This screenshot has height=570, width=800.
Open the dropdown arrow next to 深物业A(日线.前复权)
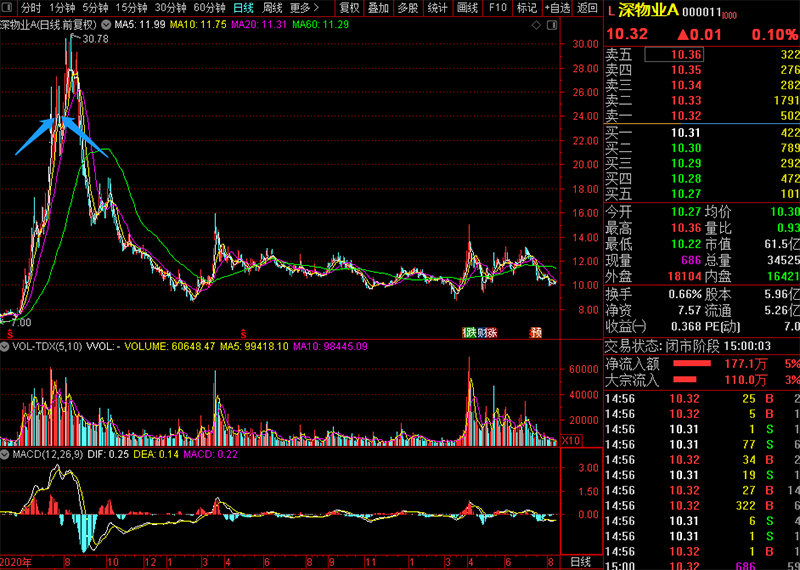[105, 24]
